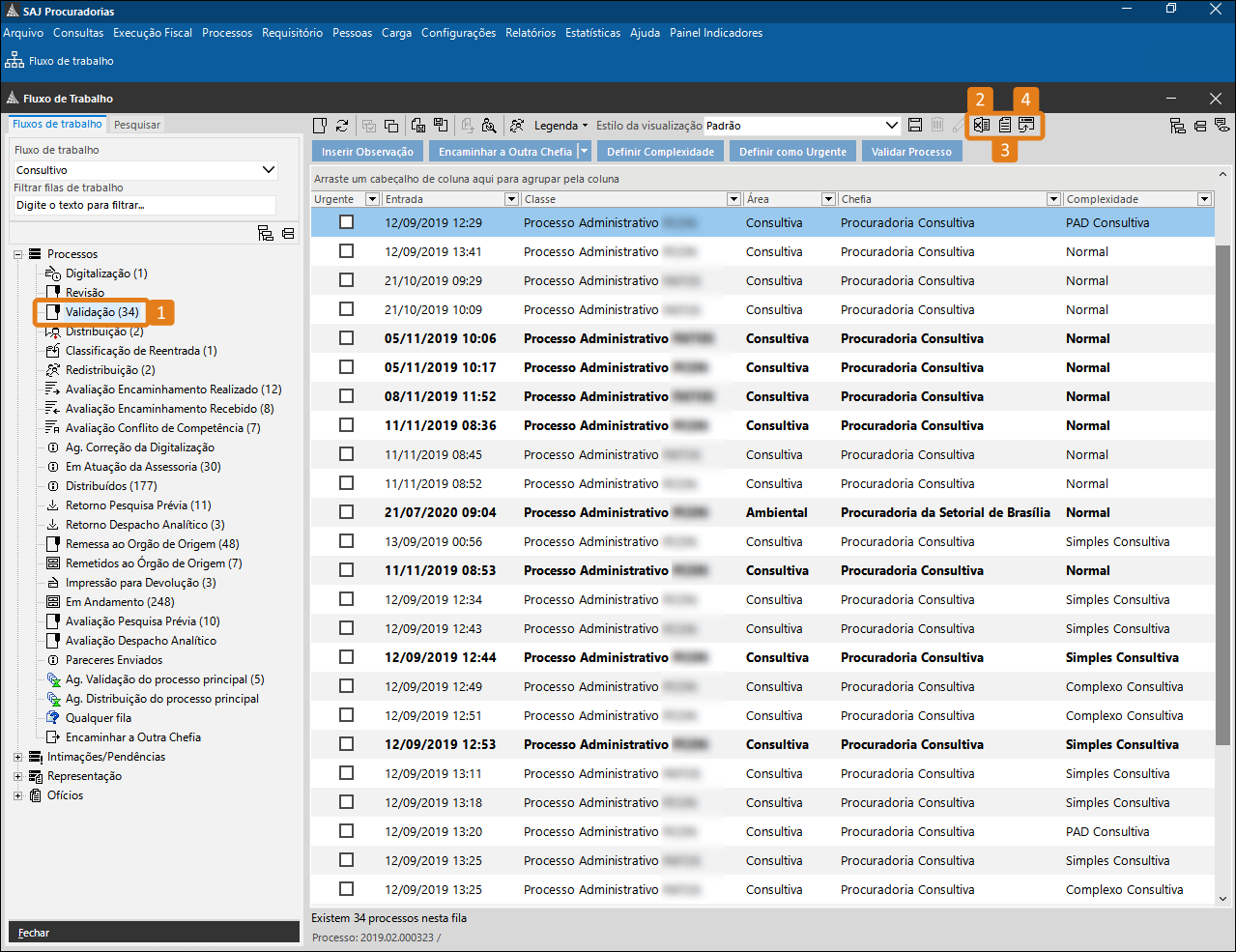
Task: Click the Redistribuição queue icon in tree
Action: 53,370
